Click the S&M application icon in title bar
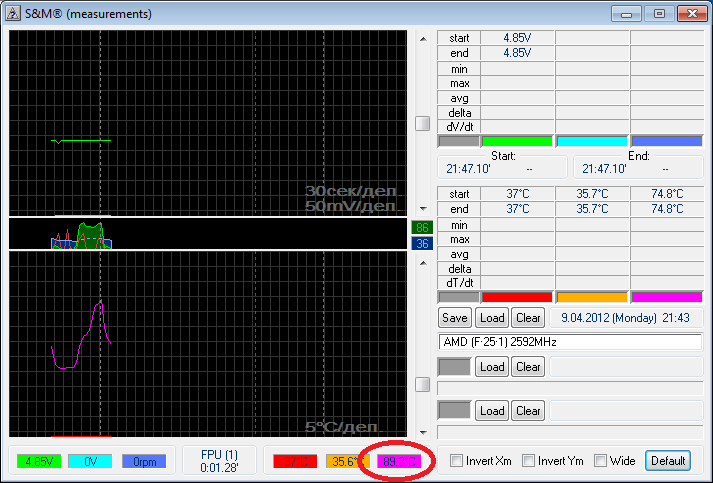The height and width of the screenshot is (483, 713). tap(12, 13)
